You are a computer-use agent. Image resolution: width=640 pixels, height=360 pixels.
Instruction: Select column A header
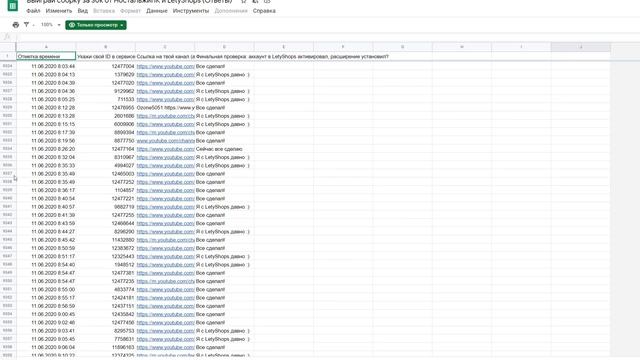click(46, 47)
